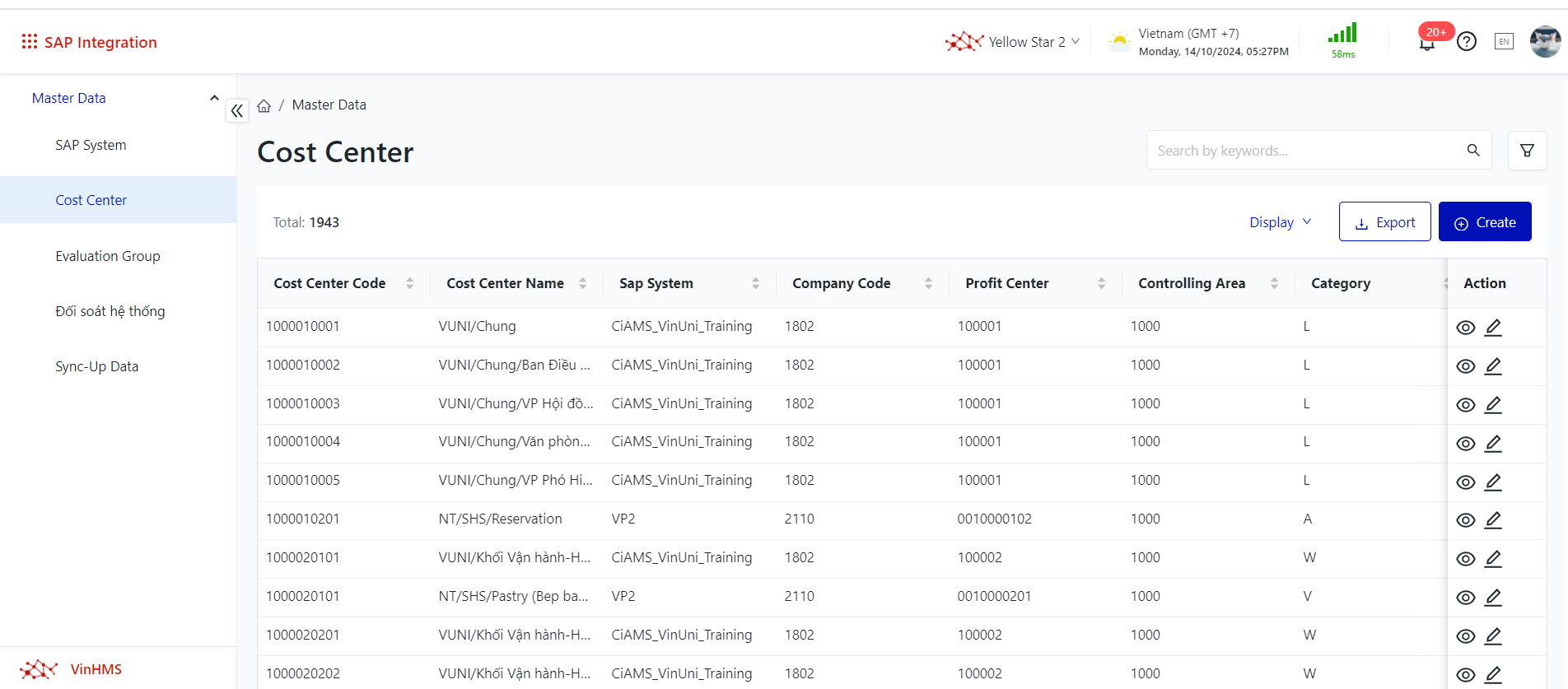The height and width of the screenshot is (689, 1568).
Task: View details of VUNI/Chung row
Action: point(1465,328)
